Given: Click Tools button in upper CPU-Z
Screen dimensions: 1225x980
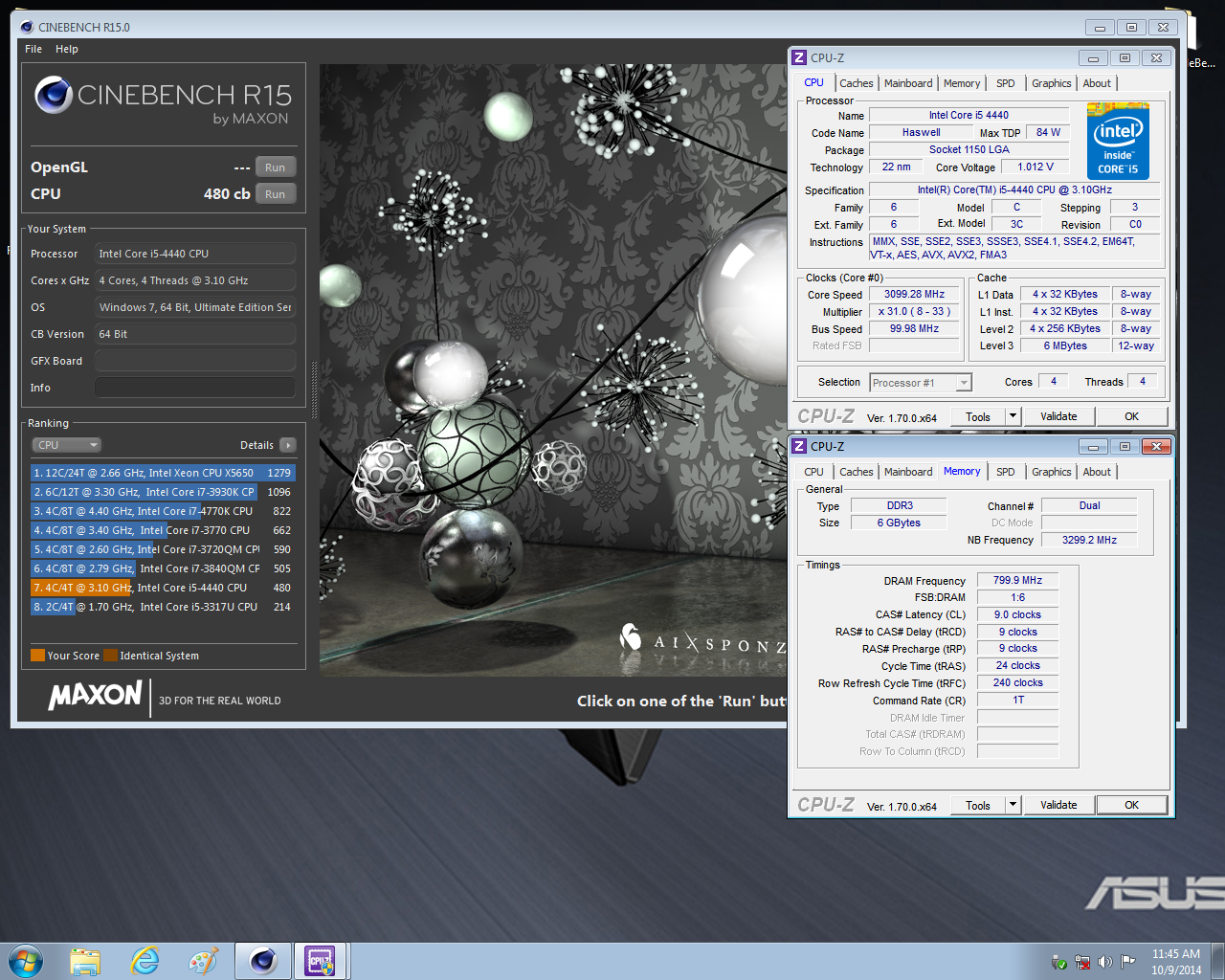Looking at the screenshot, I should [978, 416].
